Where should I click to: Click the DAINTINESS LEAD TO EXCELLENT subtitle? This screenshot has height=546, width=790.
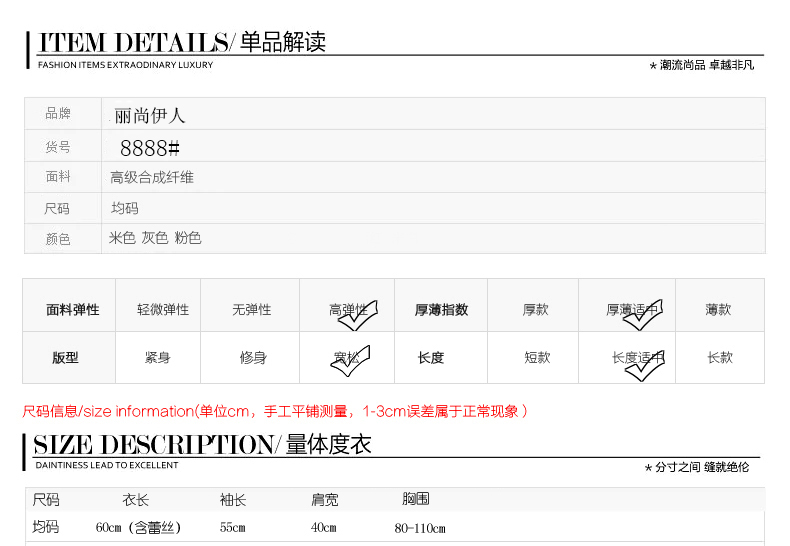click(107, 465)
